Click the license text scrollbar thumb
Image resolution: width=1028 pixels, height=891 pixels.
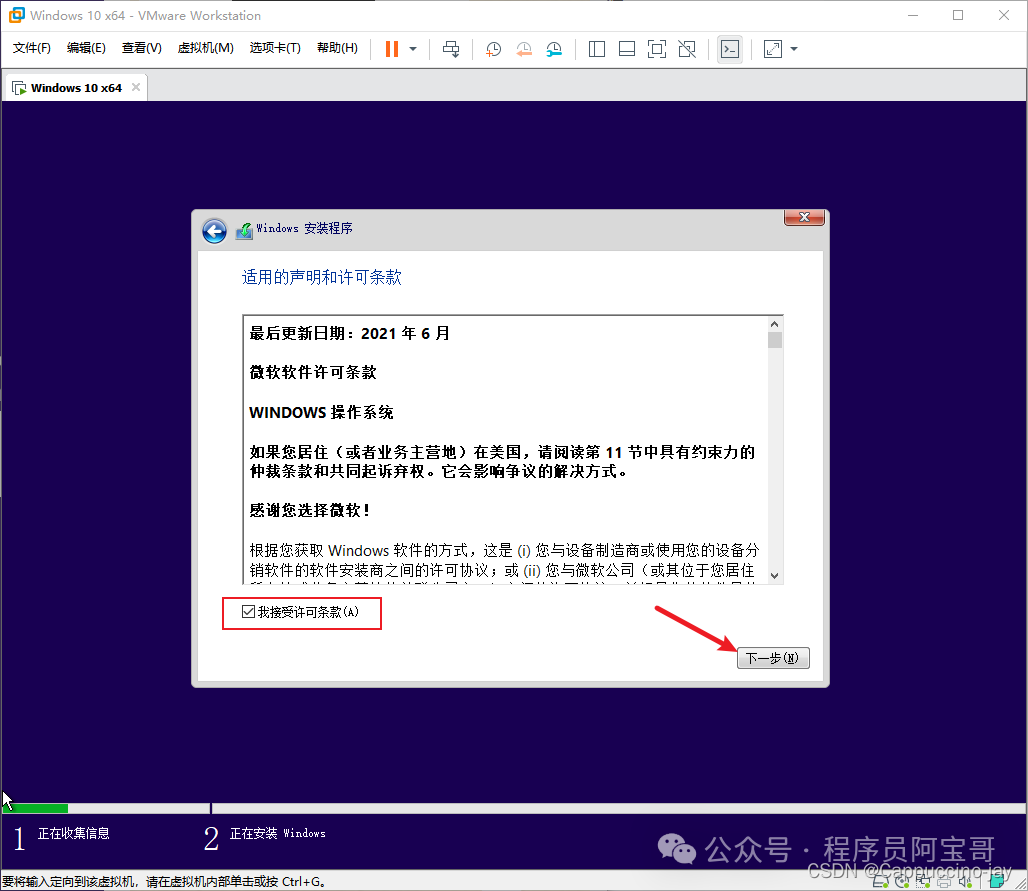point(774,340)
